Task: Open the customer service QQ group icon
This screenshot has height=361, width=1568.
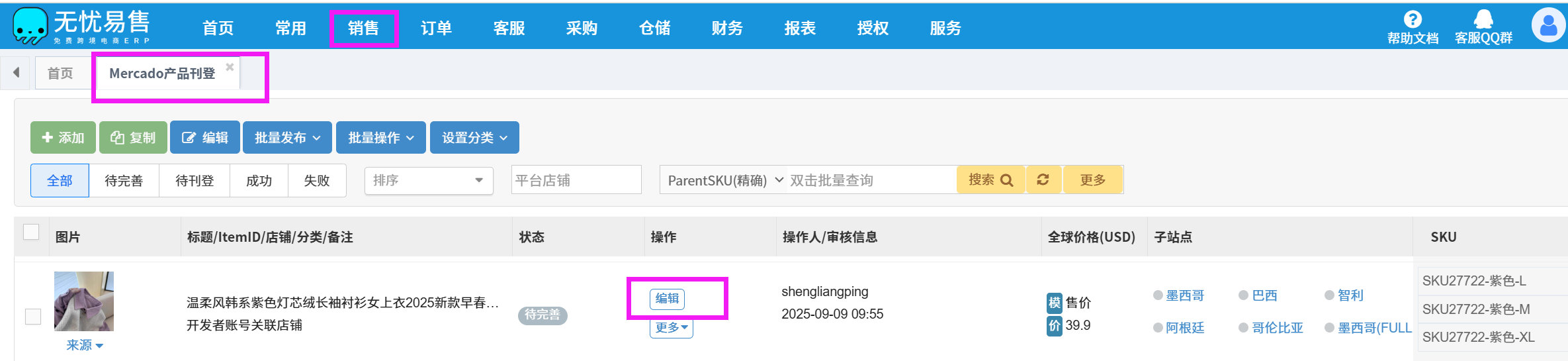Action: pyautogui.click(x=1483, y=19)
